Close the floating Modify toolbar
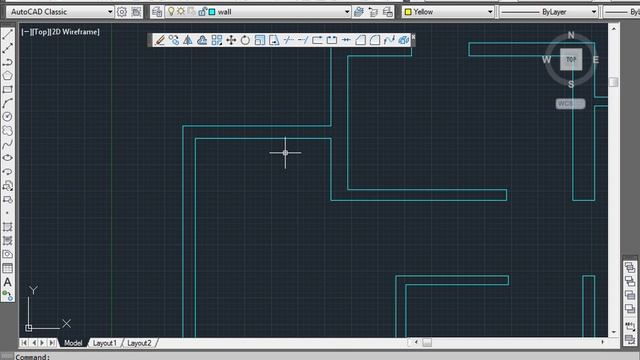The height and width of the screenshot is (360, 640). click(x=413, y=37)
